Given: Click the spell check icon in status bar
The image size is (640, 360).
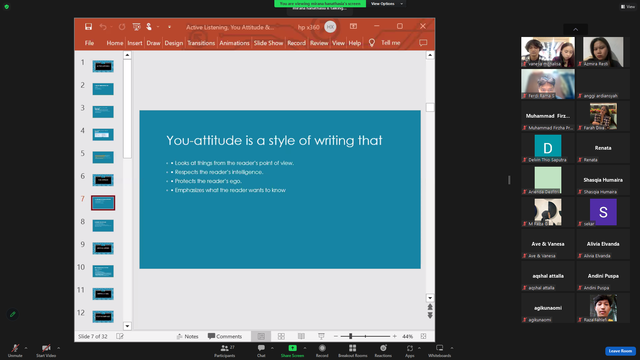Looking at the screenshot, I should click(120, 336).
